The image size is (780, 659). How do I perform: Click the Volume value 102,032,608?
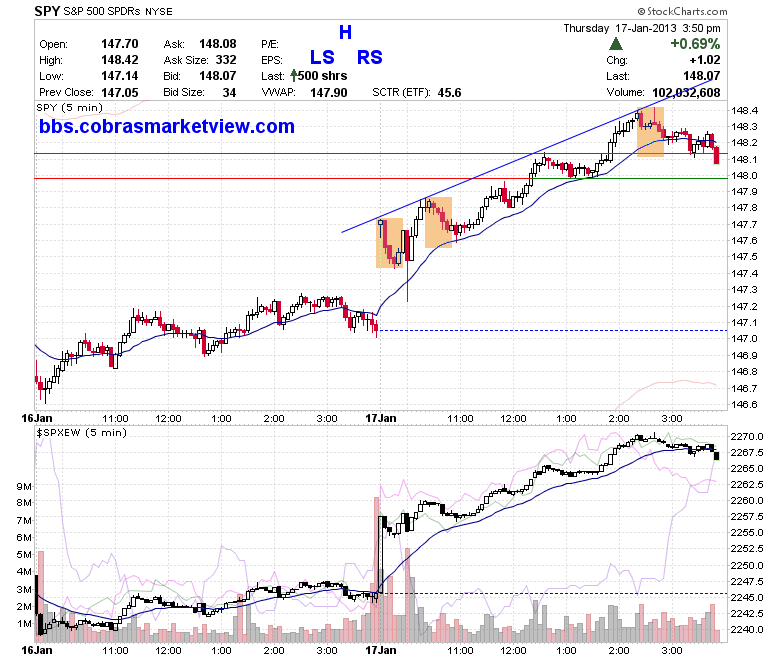pos(686,93)
